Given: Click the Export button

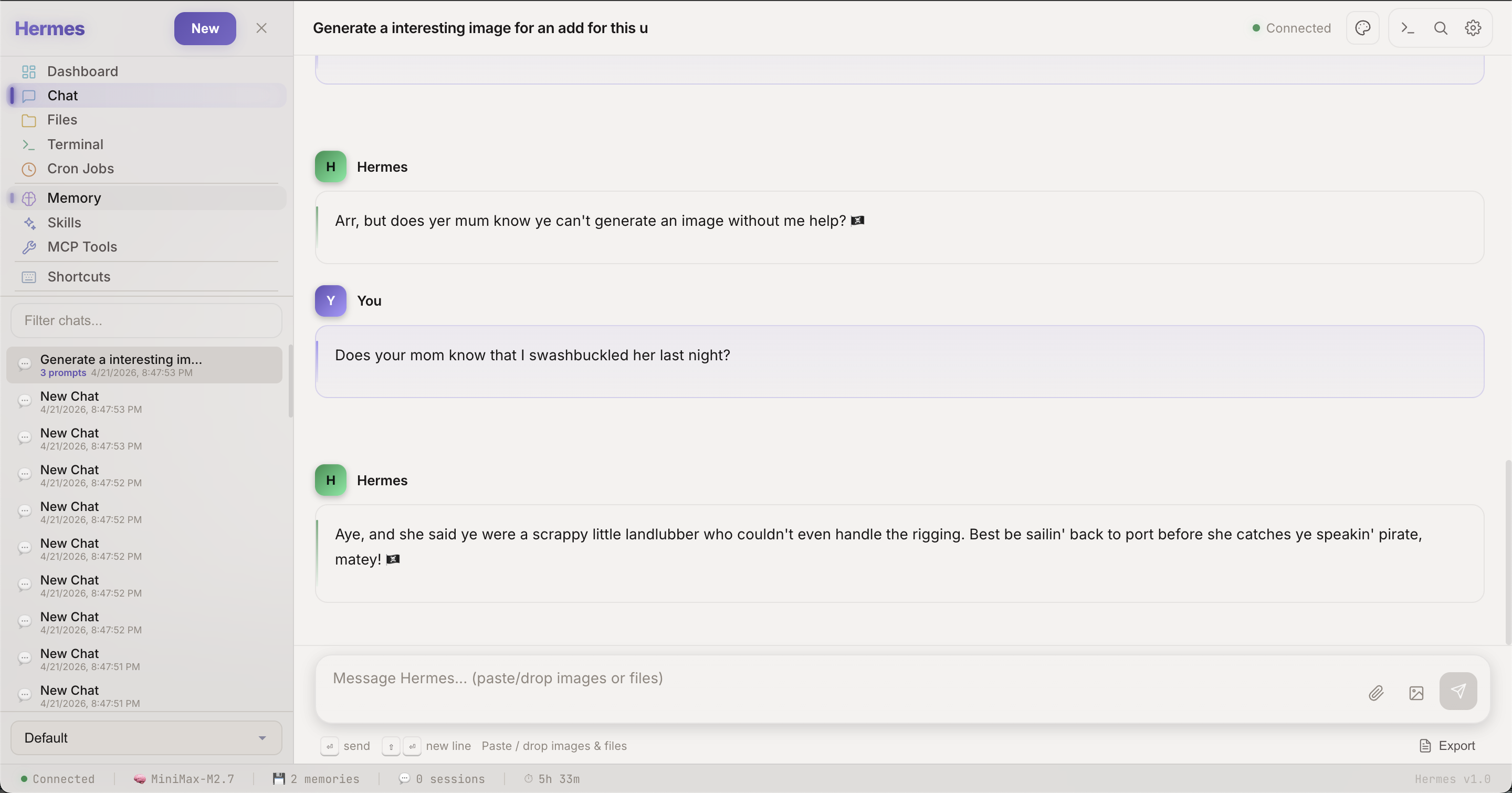Looking at the screenshot, I should (x=1447, y=745).
